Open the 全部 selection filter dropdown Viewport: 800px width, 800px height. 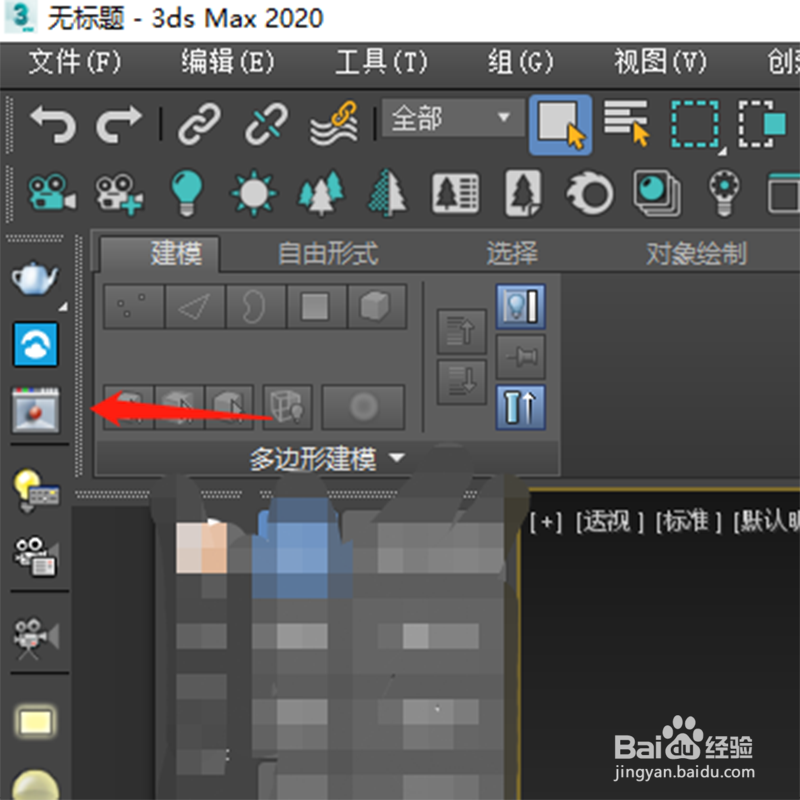click(x=453, y=118)
